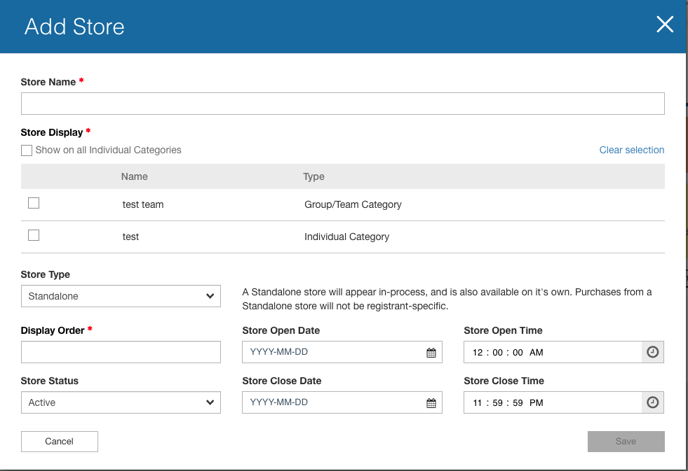Screen dimensions: 688x471
Task: Expand the Store Type dropdown
Action: pos(120,296)
